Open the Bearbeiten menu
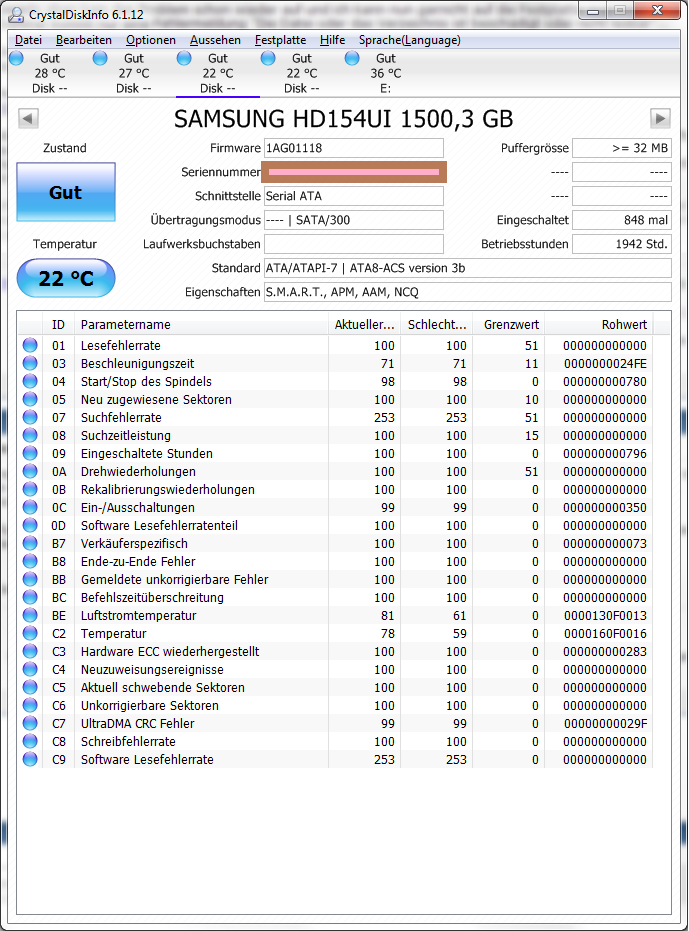Image resolution: width=689 pixels, height=931 pixels. click(x=84, y=40)
